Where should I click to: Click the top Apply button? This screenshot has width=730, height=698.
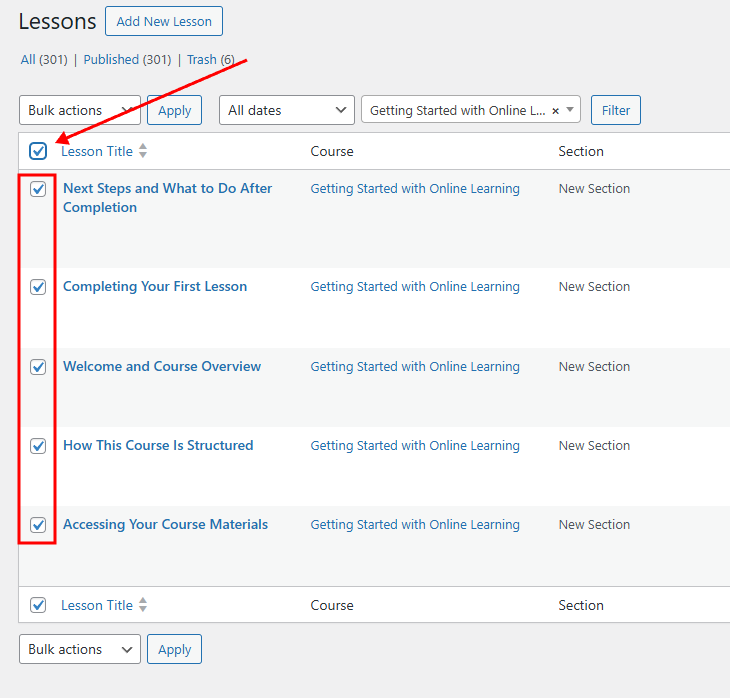point(174,110)
